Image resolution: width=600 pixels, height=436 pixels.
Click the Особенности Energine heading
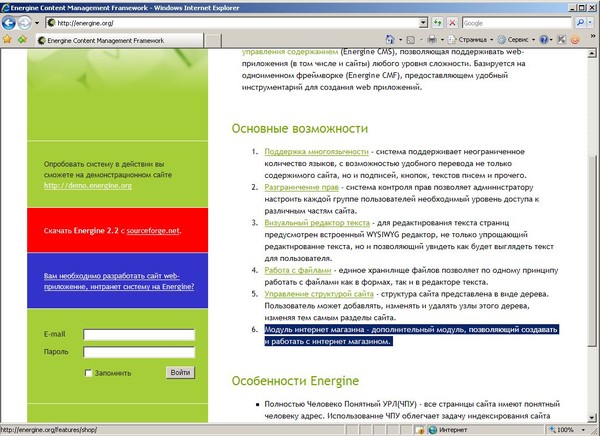pyautogui.click(x=295, y=381)
